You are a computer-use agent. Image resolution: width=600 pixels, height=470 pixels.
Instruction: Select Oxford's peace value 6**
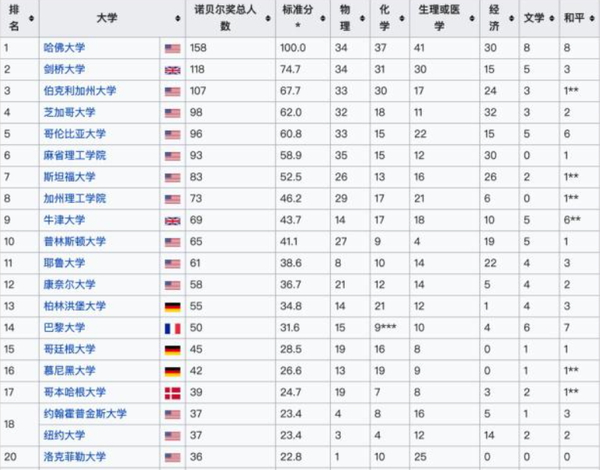(572, 220)
